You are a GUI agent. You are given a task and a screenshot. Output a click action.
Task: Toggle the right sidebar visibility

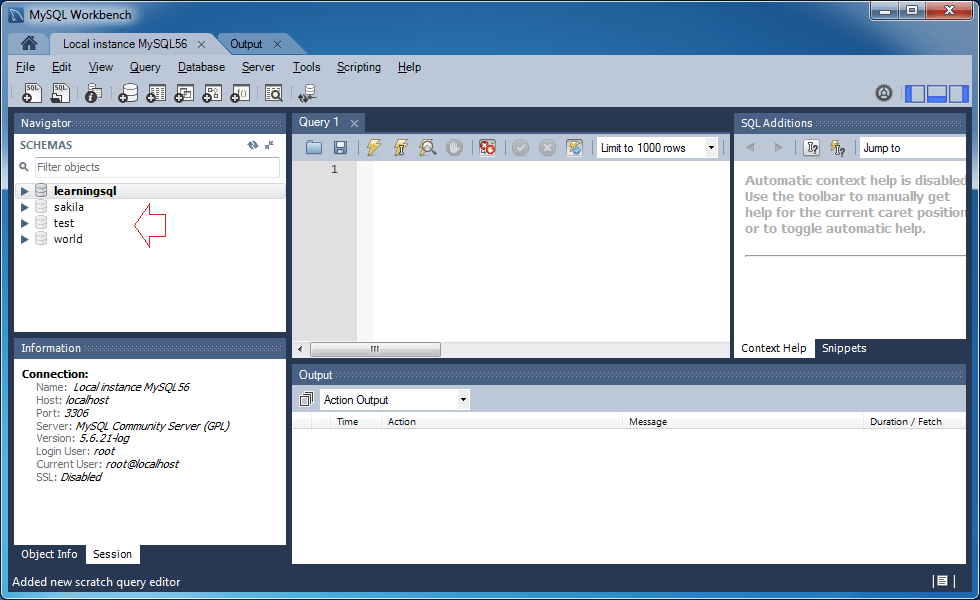(x=958, y=94)
